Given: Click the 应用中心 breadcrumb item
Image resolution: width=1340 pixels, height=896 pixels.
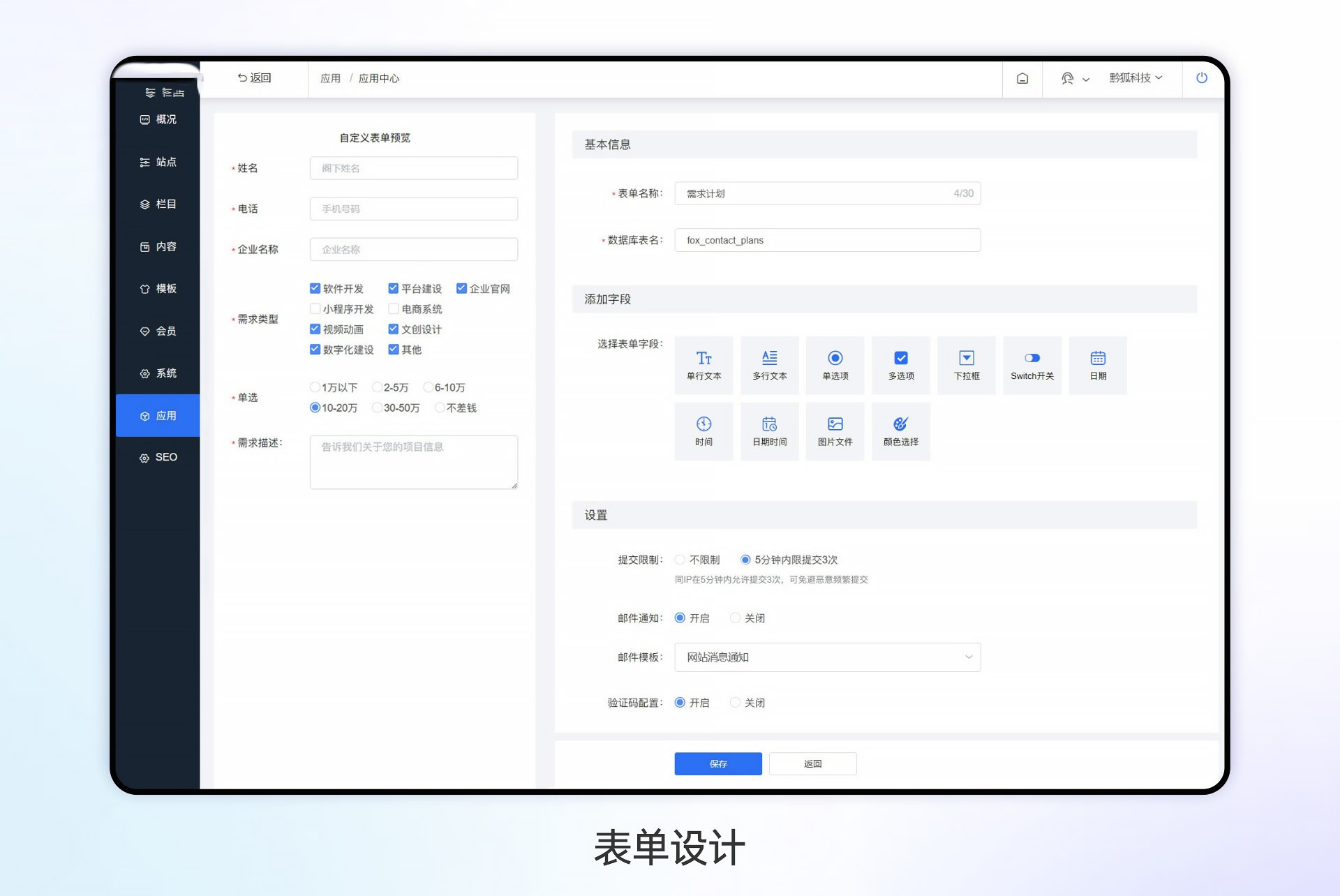Looking at the screenshot, I should point(378,78).
